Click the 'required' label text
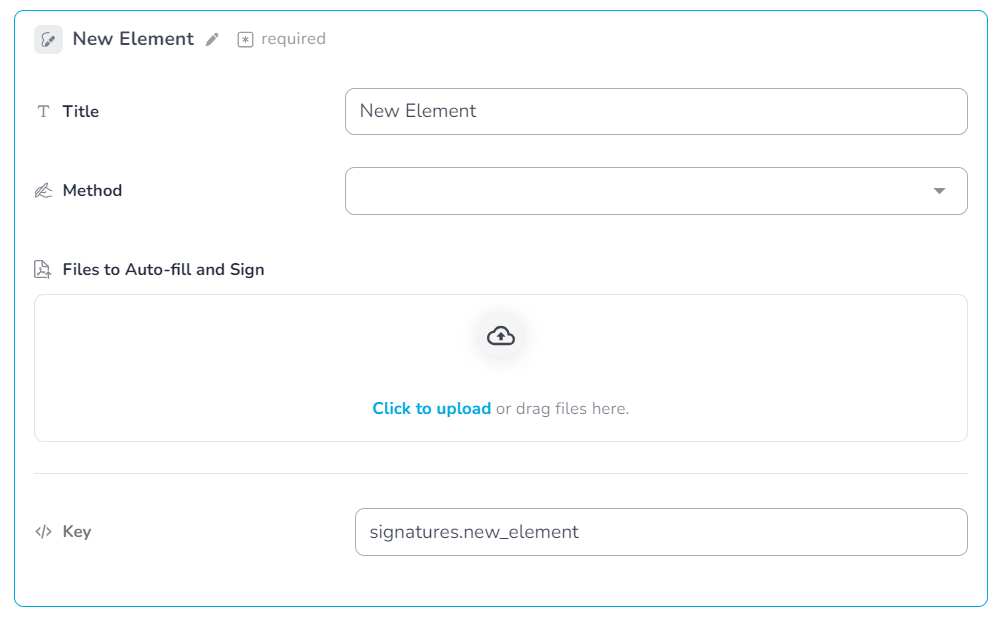 click(293, 39)
